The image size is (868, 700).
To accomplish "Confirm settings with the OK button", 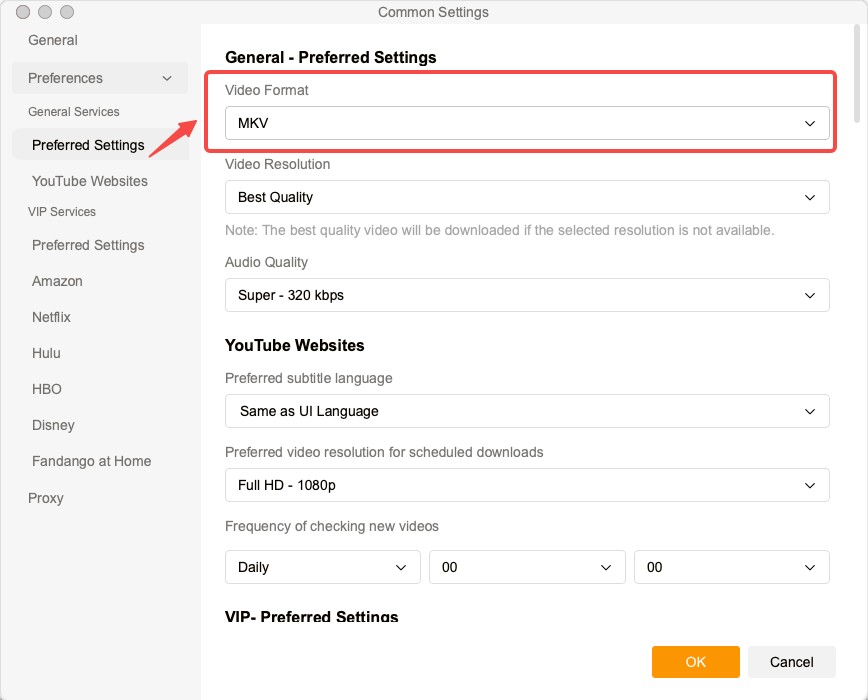I will click(695, 662).
